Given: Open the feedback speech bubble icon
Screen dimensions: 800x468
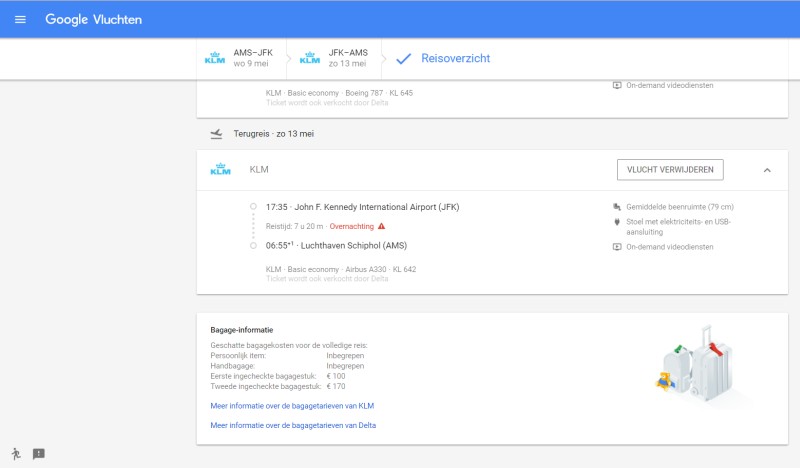Looking at the screenshot, I should click(39, 453).
